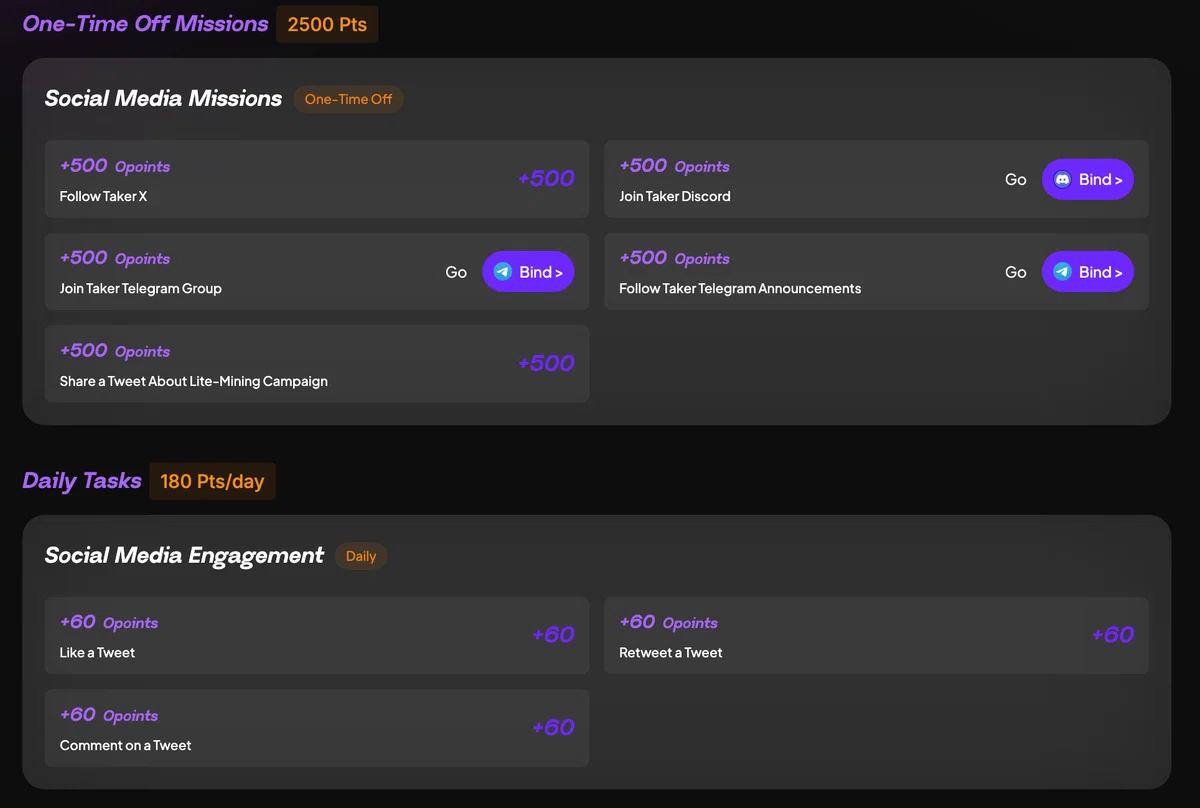Bind Telegram for Follow Taker Telegram Announcements
Image resolution: width=1200 pixels, height=808 pixels.
click(x=1088, y=272)
